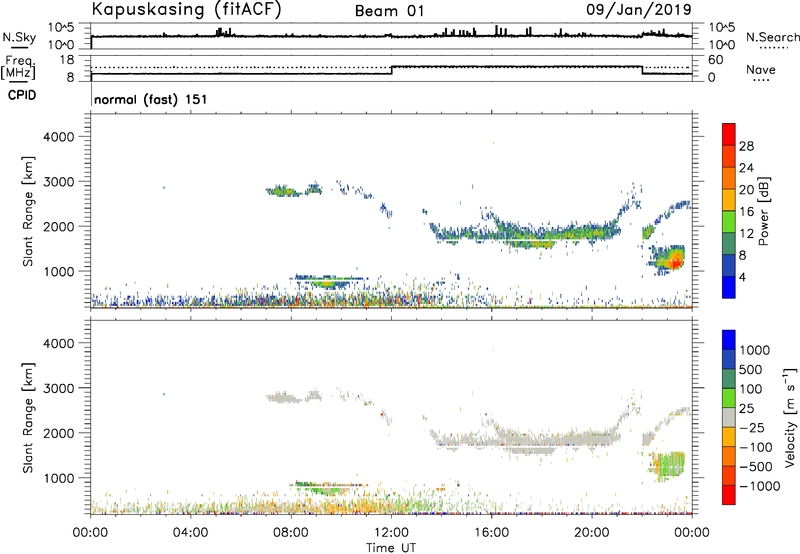
Task: Click the "20" label on the Power color bar
Action: tap(746, 190)
